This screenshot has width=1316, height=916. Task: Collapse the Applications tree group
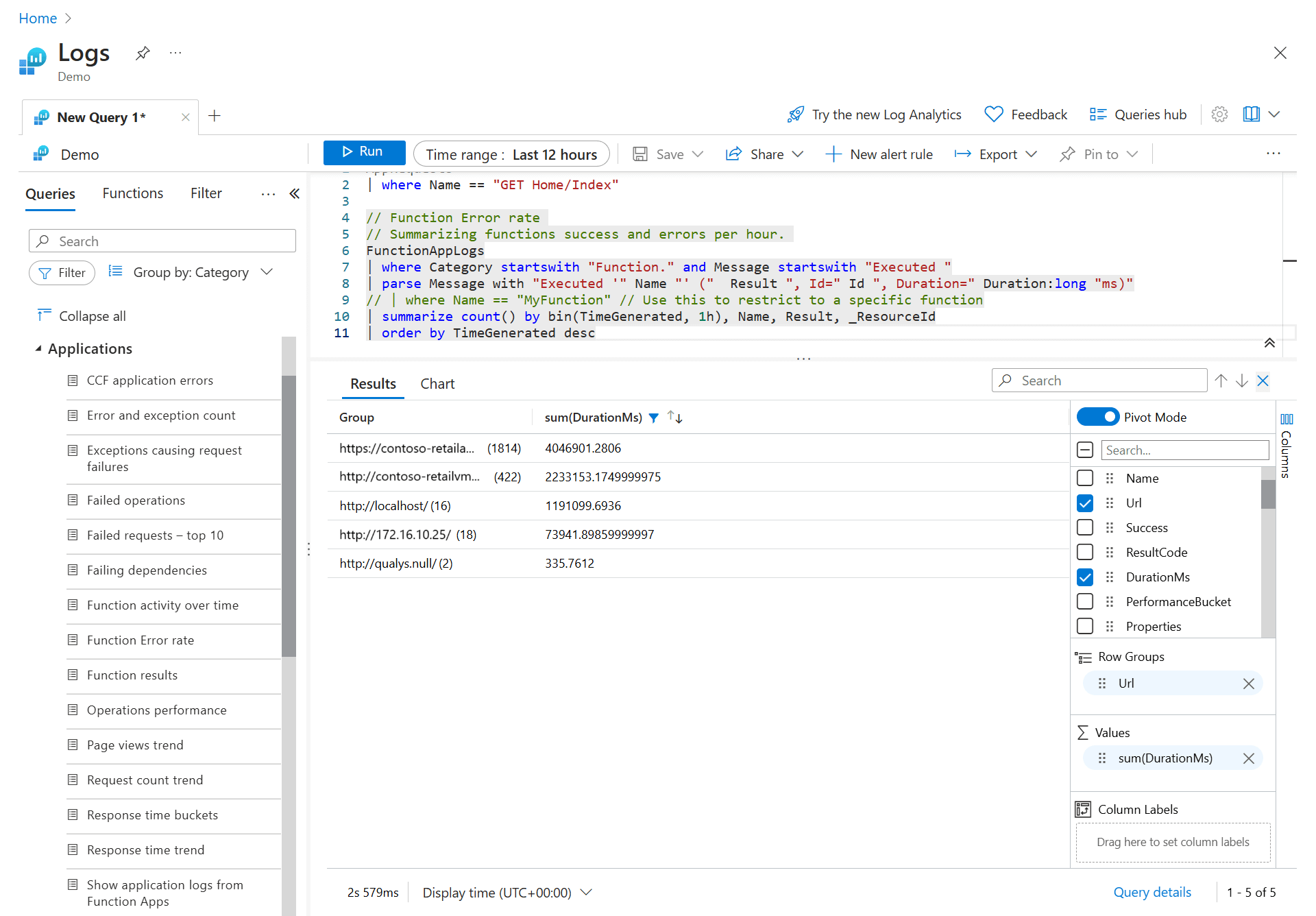click(x=38, y=348)
